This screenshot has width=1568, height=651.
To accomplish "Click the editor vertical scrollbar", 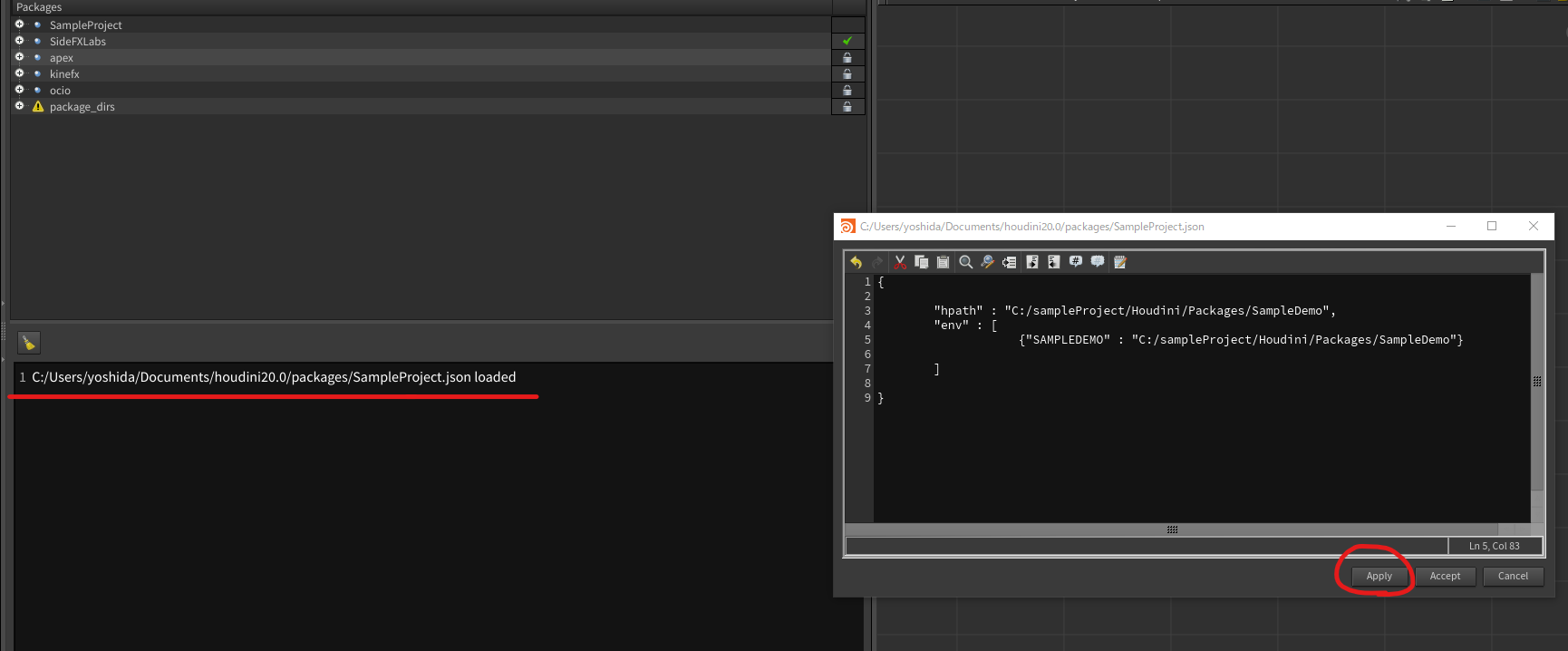I will 1537,382.
